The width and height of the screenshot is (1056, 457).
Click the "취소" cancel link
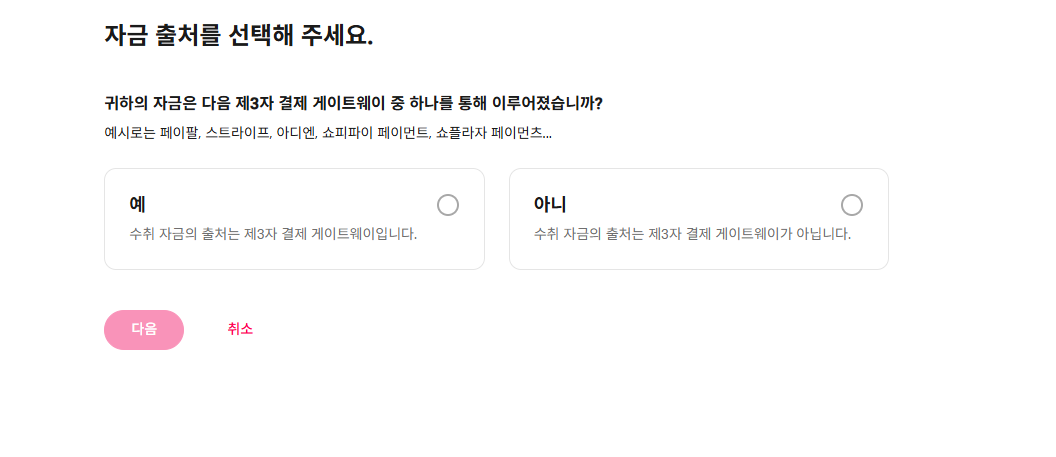240,329
